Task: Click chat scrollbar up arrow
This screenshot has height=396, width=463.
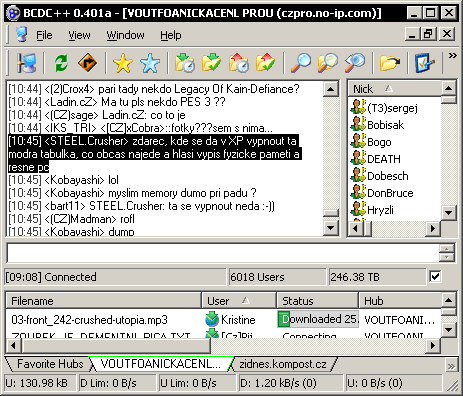Action: [x=331, y=89]
